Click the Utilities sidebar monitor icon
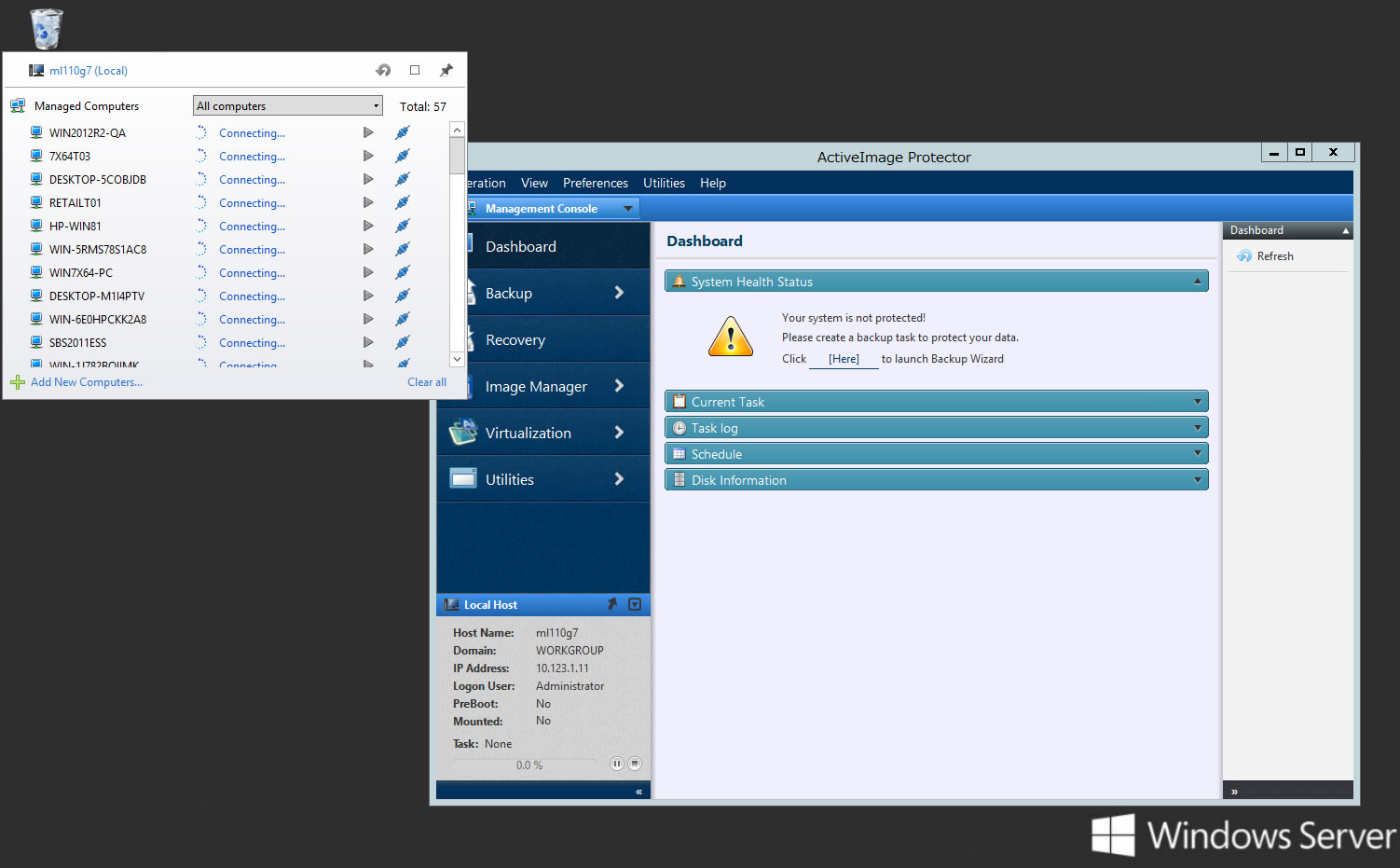The height and width of the screenshot is (868, 1400). coord(463,478)
